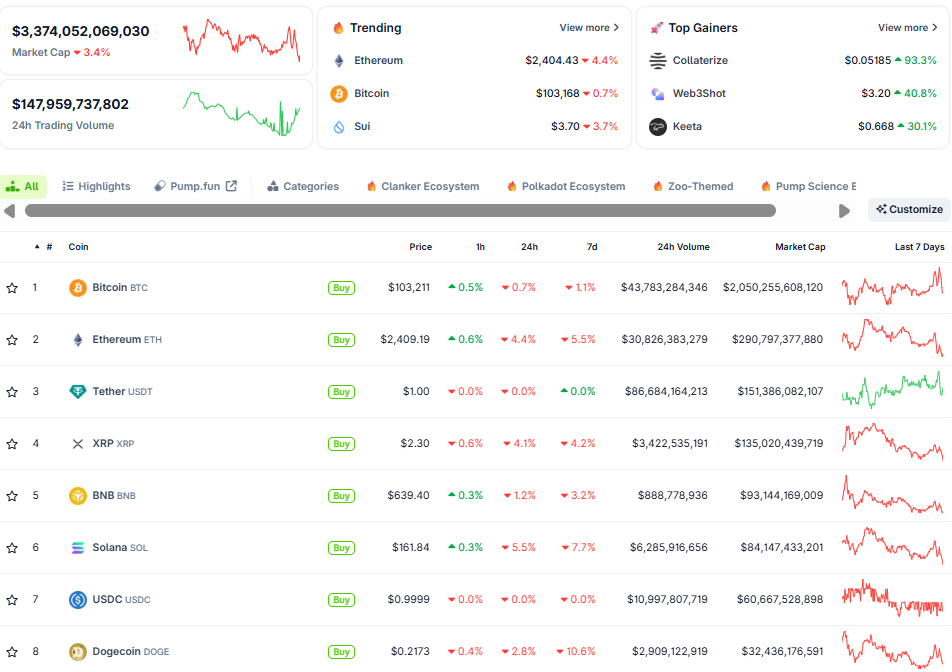Click the Sui icon in Trending
952x672 pixels.
coord(338,127)
